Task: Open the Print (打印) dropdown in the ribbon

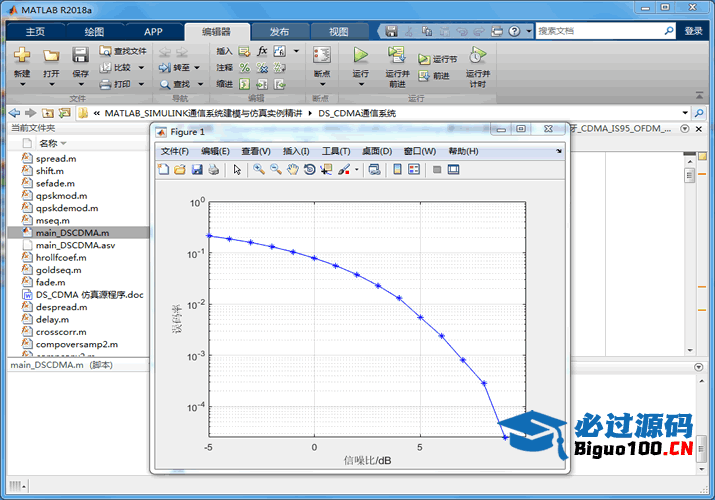Action: click(x=140, y=84)
